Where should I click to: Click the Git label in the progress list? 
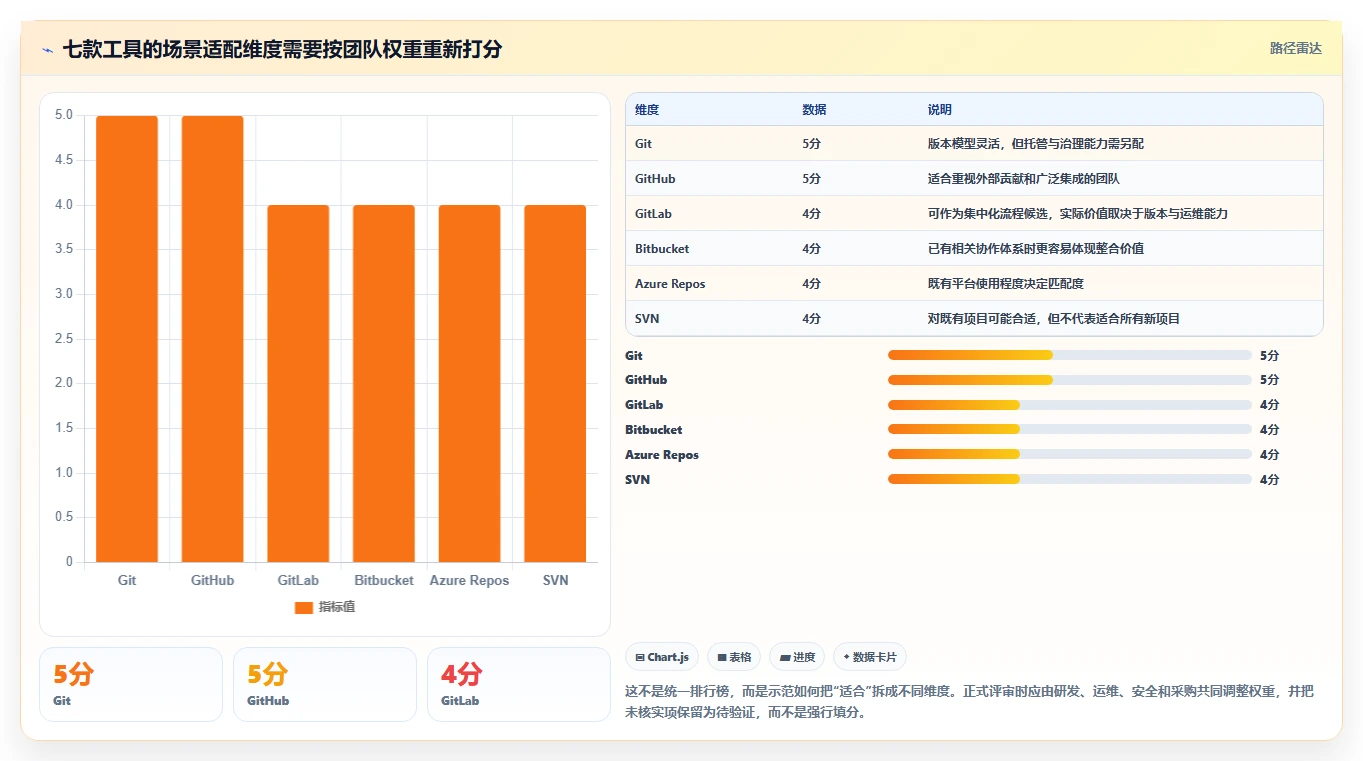tap(634, 355)
